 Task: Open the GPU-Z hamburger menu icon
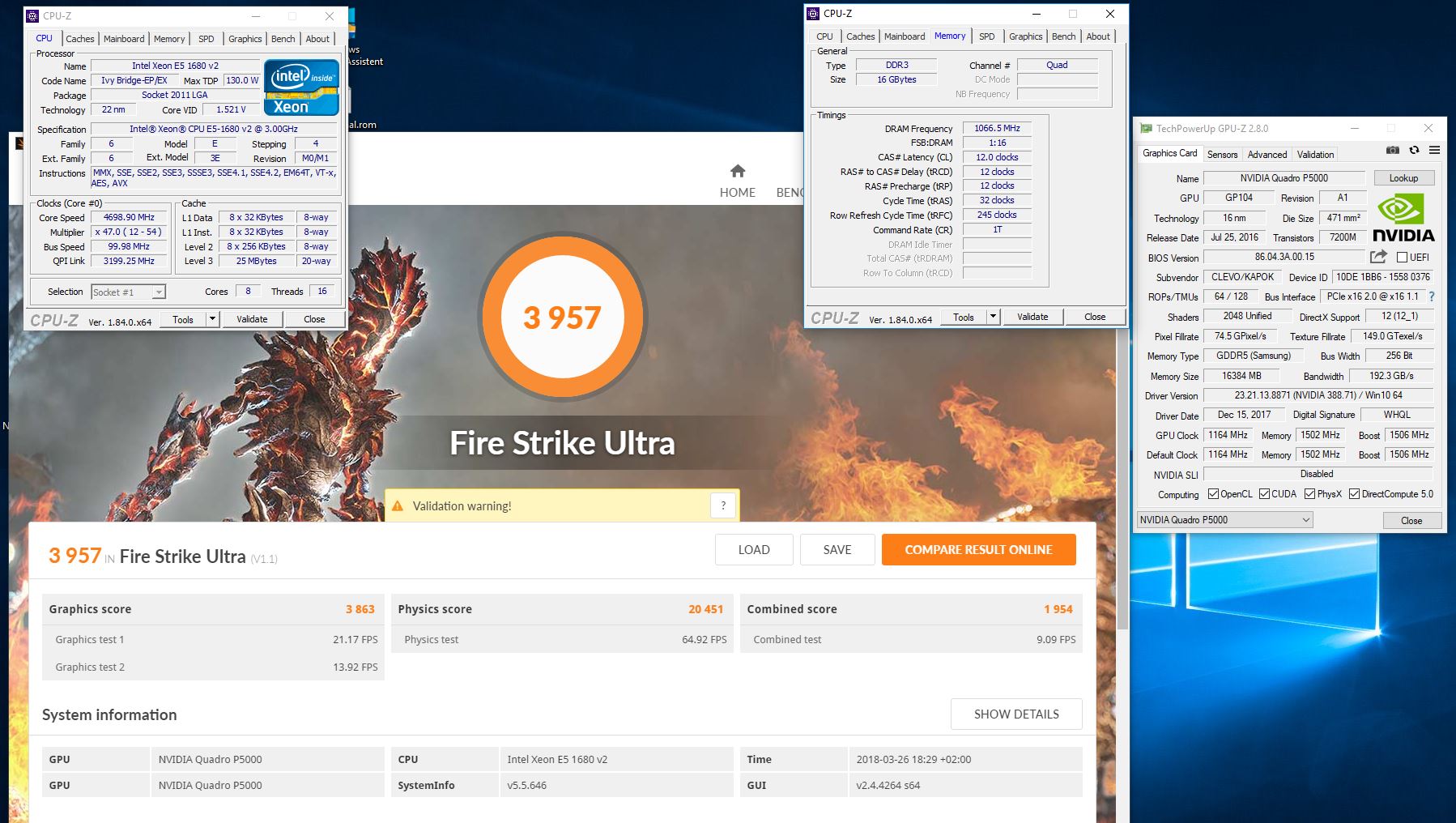pyautogui.click(x=1434, y=150)
